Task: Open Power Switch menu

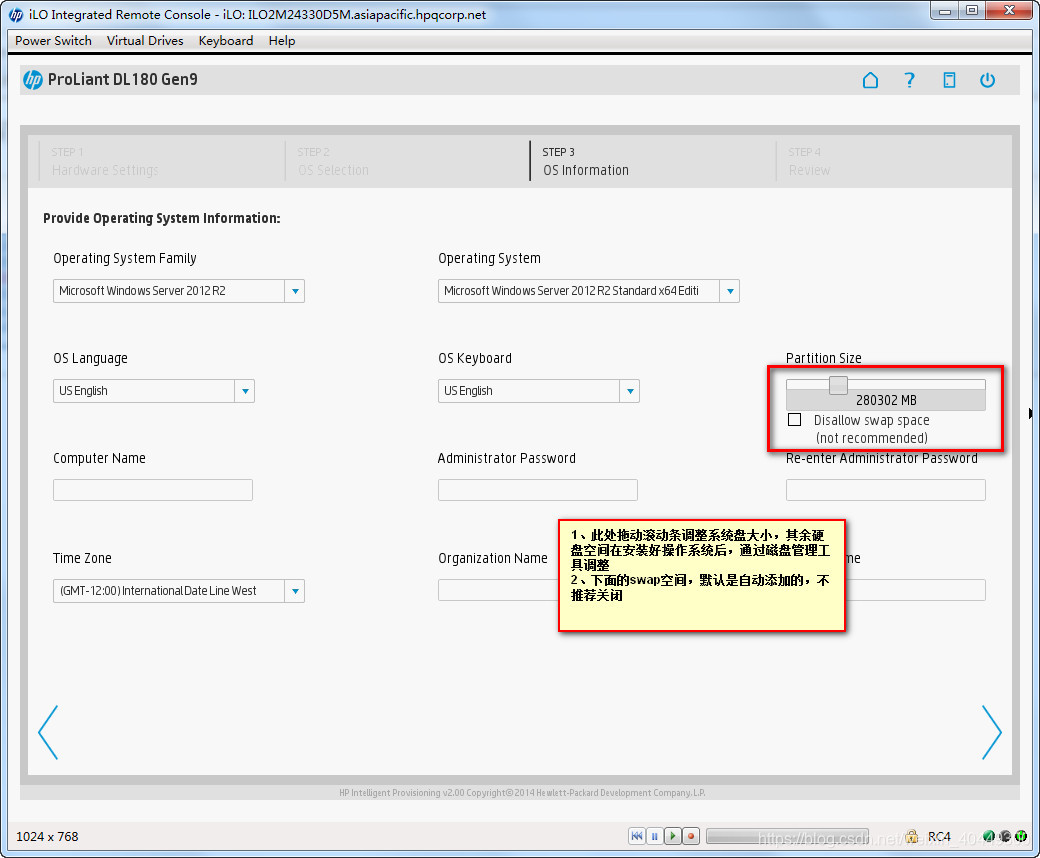Action: tap(53, 40)
